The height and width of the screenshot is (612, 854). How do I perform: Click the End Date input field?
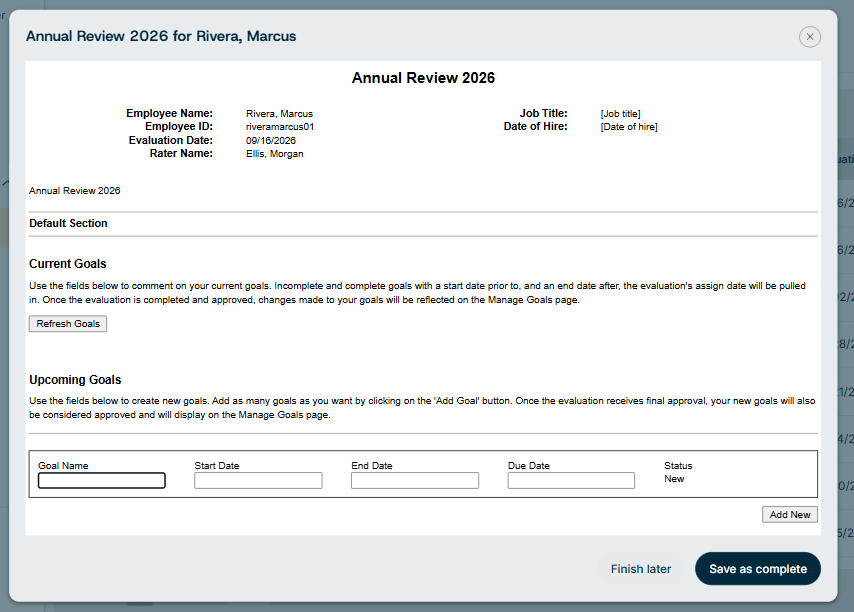tap(415, 480)
